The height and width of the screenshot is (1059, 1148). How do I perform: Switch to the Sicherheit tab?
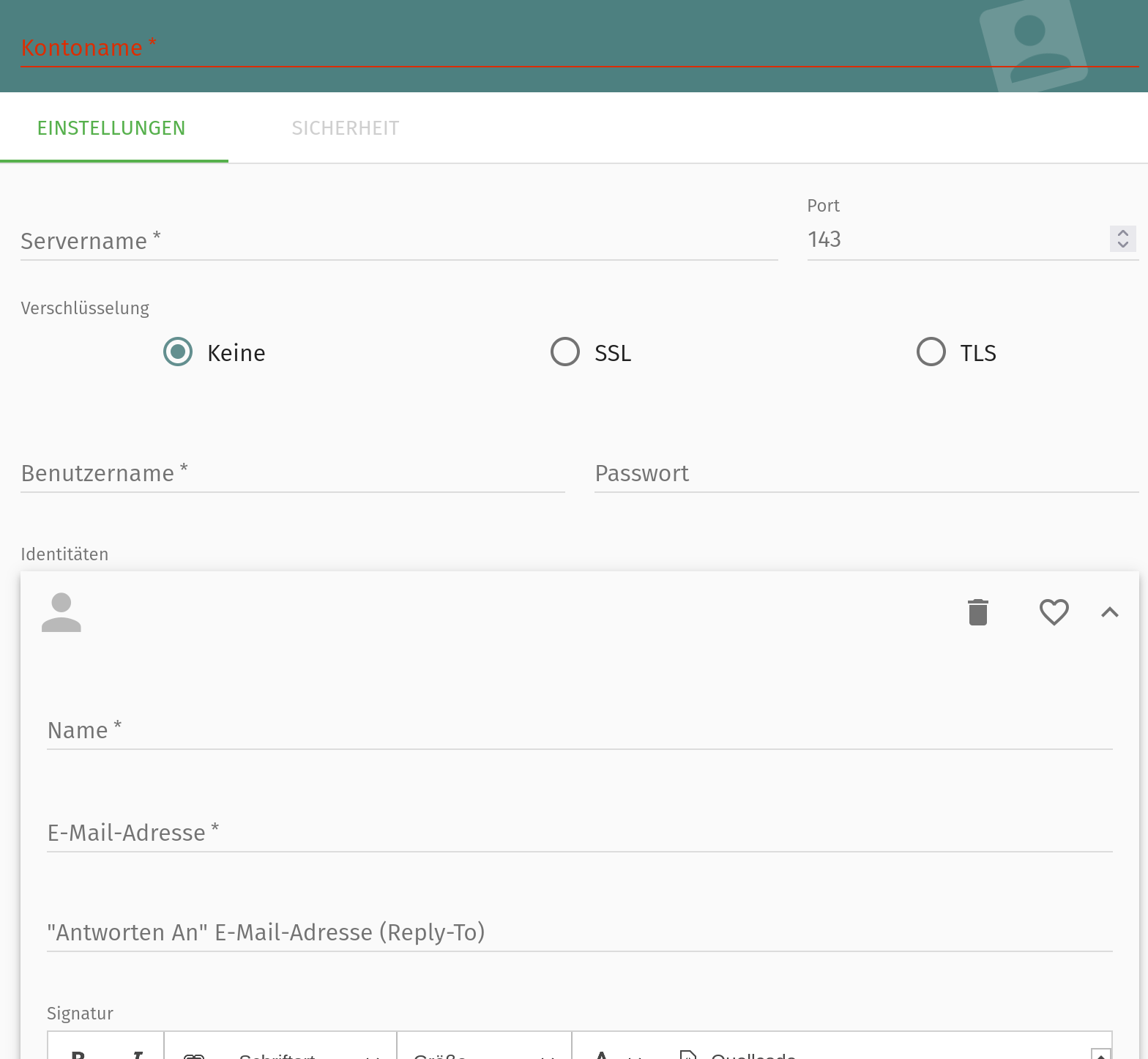345,128
